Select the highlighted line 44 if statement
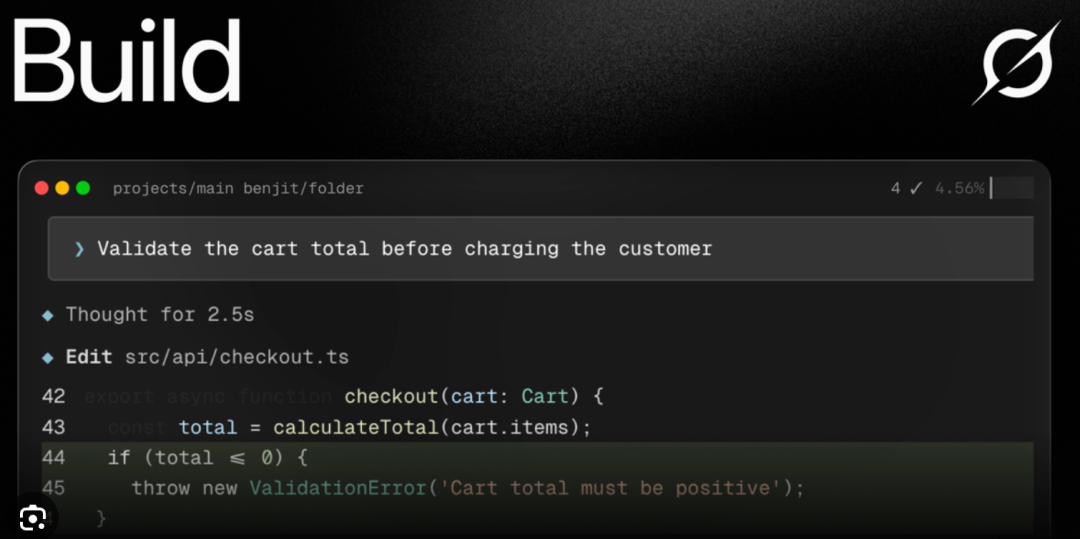Viewport: 1080px width, 539px height. click(x=537, y=457)
